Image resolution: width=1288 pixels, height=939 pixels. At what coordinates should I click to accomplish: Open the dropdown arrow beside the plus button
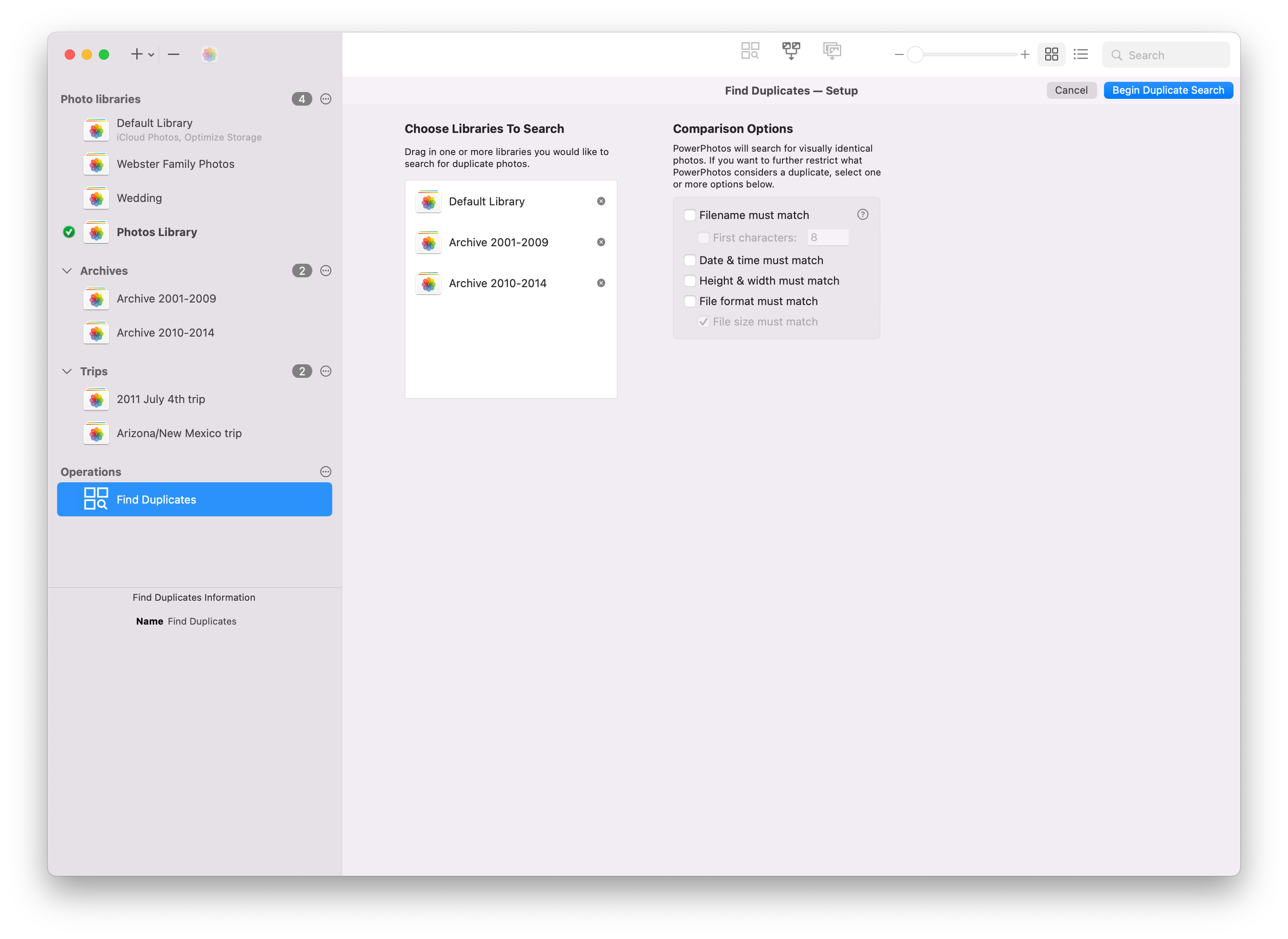pyautogui.click(x=151, y=55)
